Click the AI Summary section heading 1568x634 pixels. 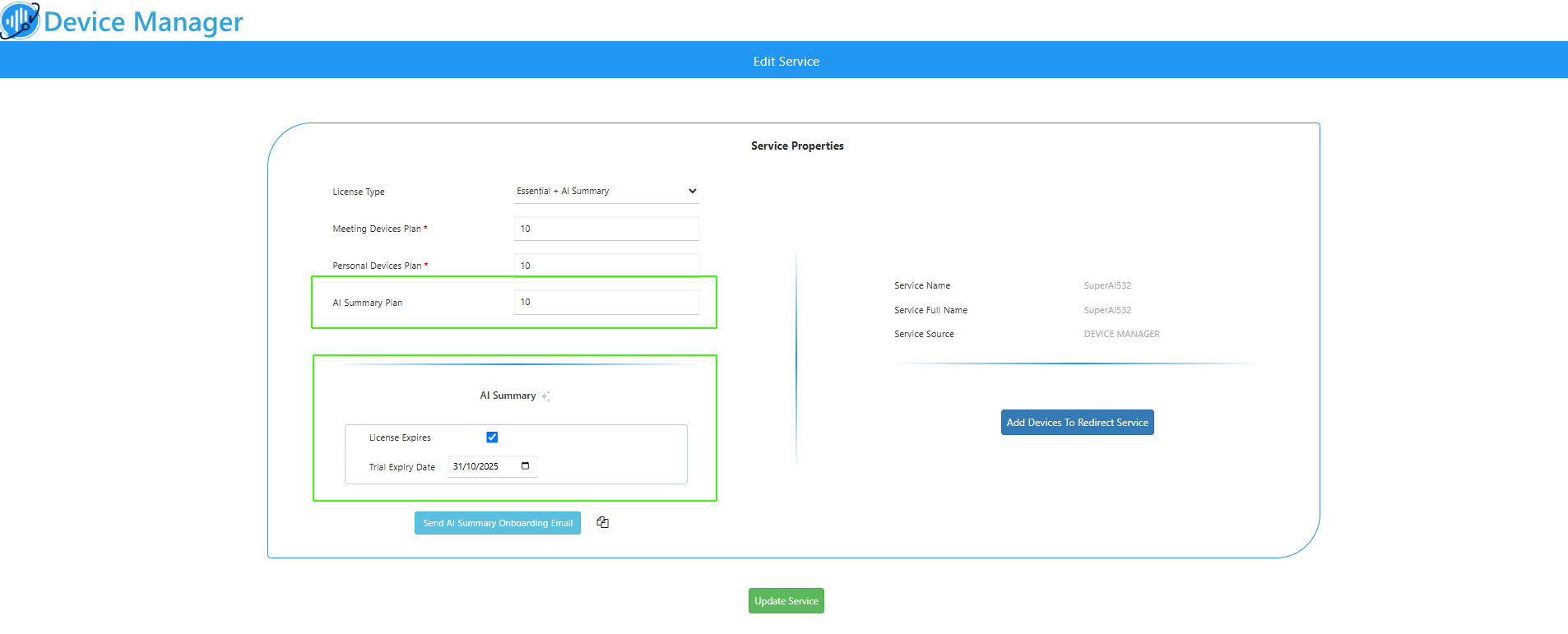pyautogui.click(x=508, y=396)
